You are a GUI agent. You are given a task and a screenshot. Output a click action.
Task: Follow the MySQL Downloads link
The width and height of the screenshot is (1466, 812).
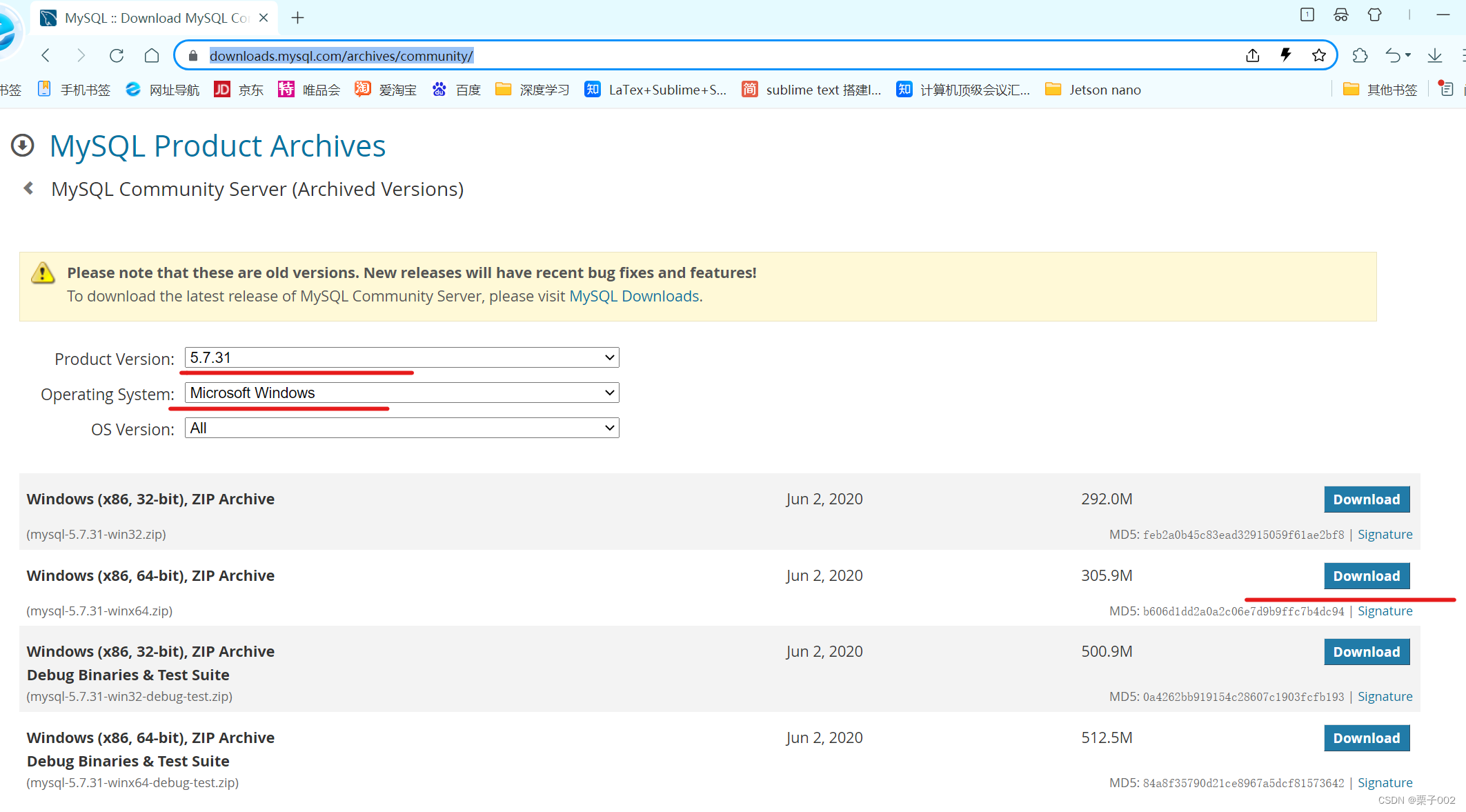(634, 296)
